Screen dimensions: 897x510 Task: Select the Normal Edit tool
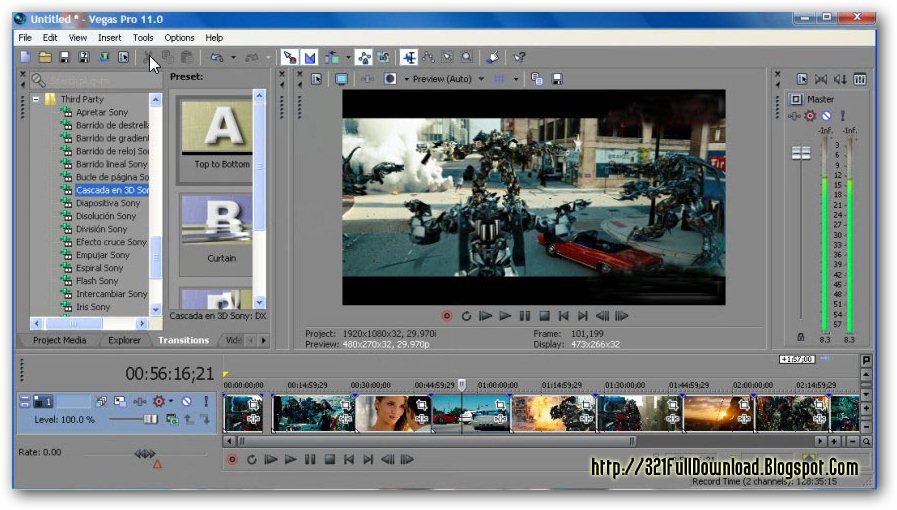[x=409, y=57]
